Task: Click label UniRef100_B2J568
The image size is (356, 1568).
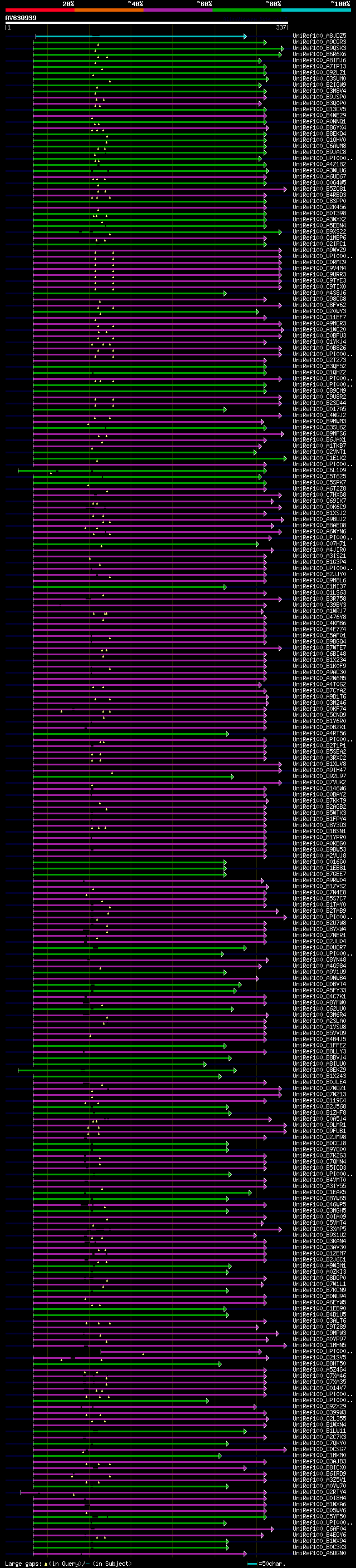Action: (x=319, y=1106)
